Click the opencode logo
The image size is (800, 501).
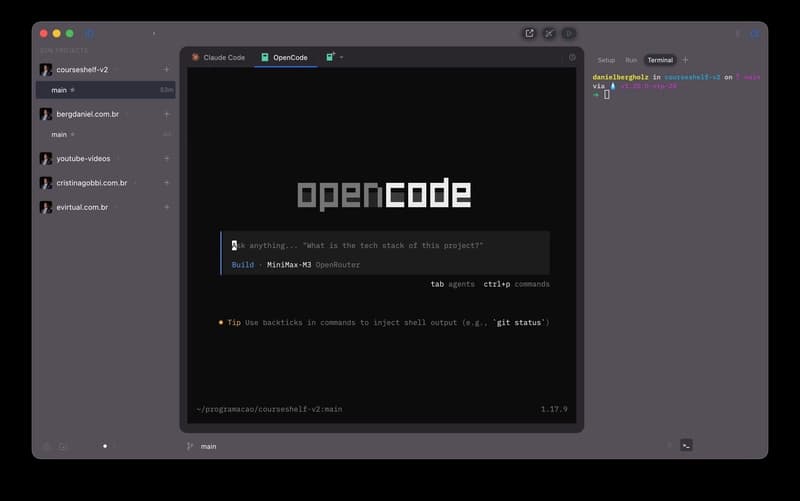click(384, 193)
